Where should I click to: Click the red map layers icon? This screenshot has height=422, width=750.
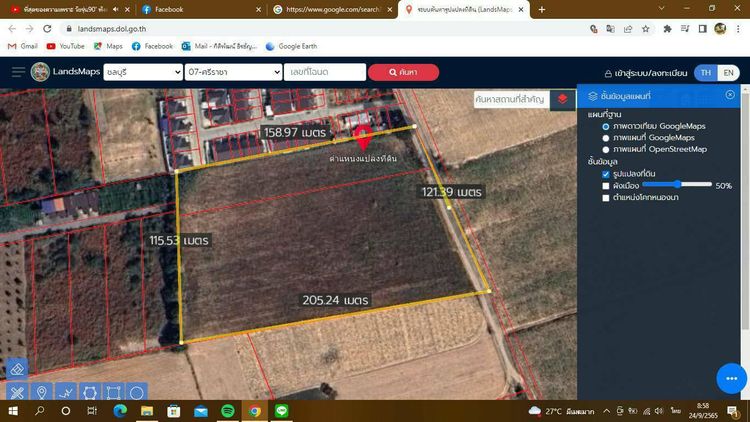click(x=563, y=99)
